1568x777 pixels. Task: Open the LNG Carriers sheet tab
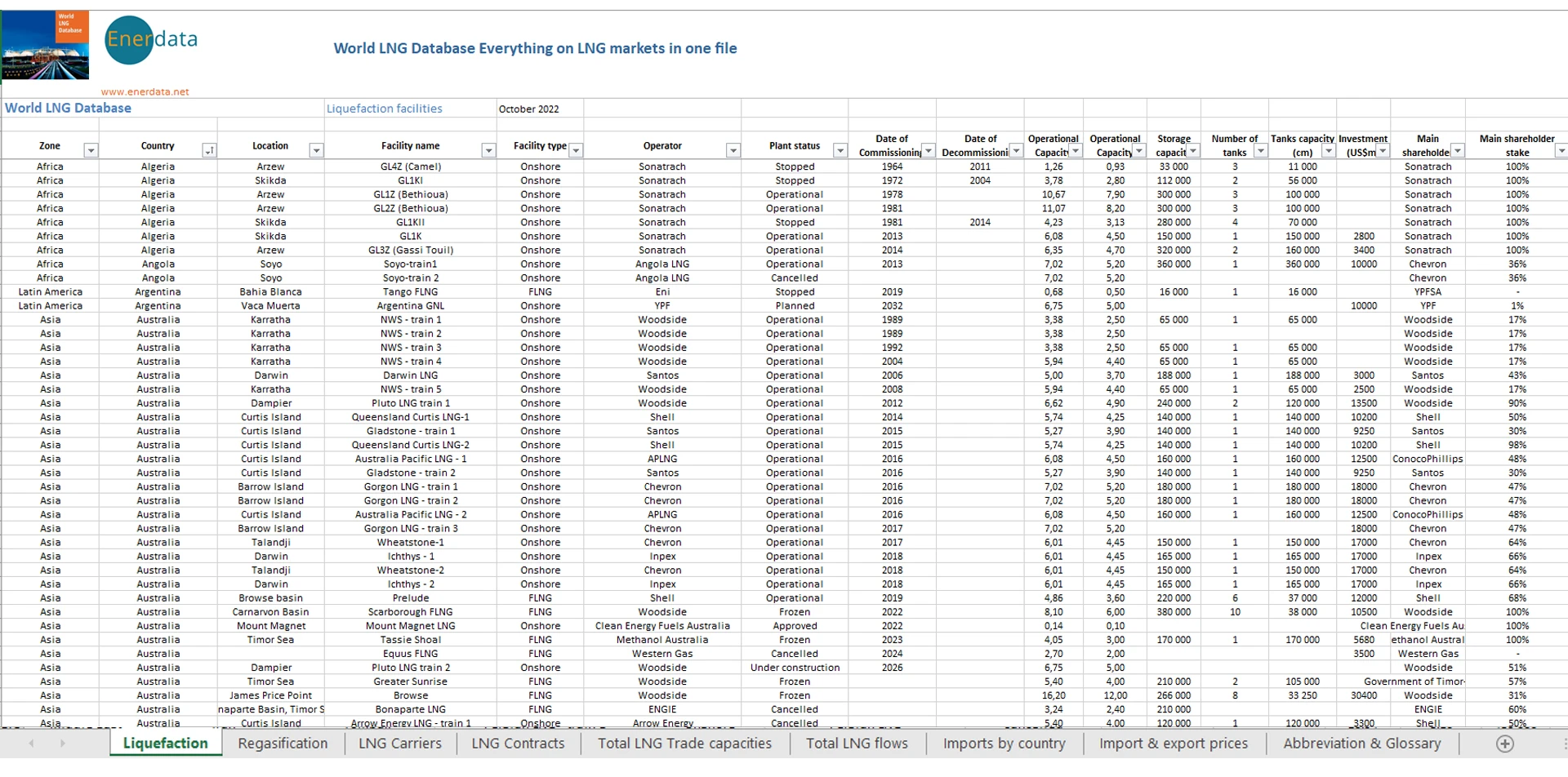coord(399,744)
